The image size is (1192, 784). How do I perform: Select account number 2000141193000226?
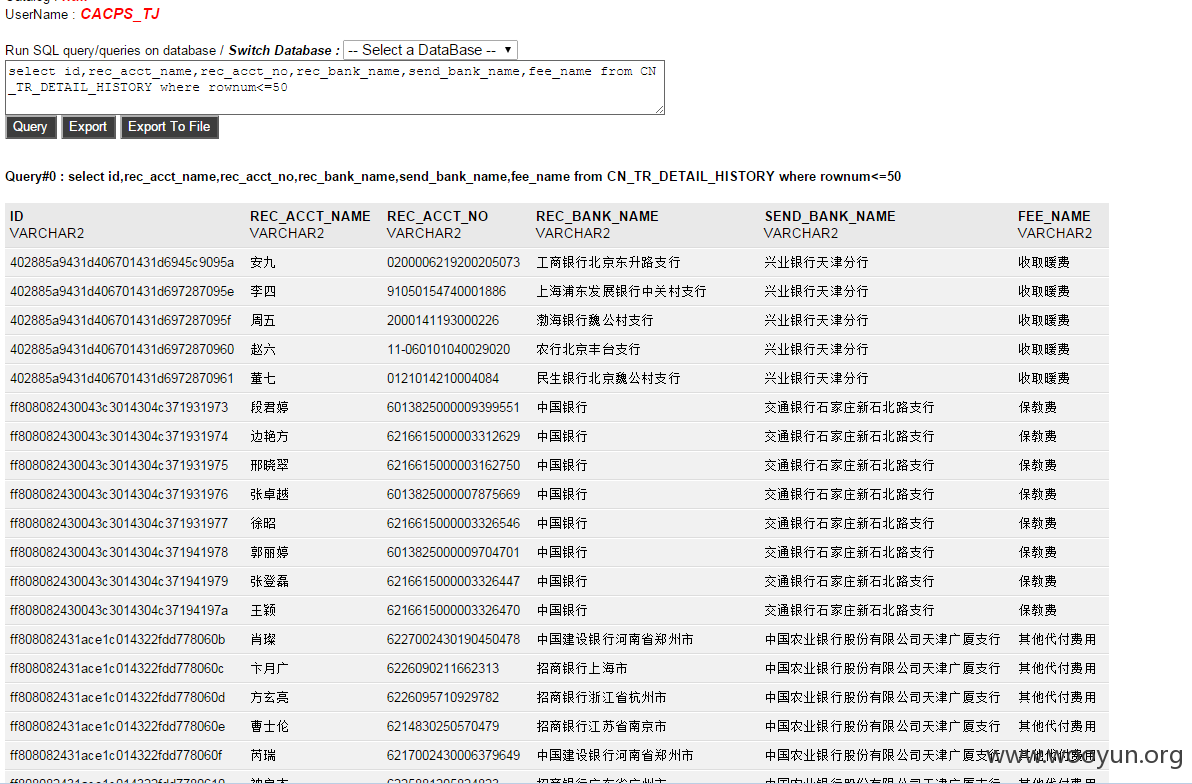442,320
